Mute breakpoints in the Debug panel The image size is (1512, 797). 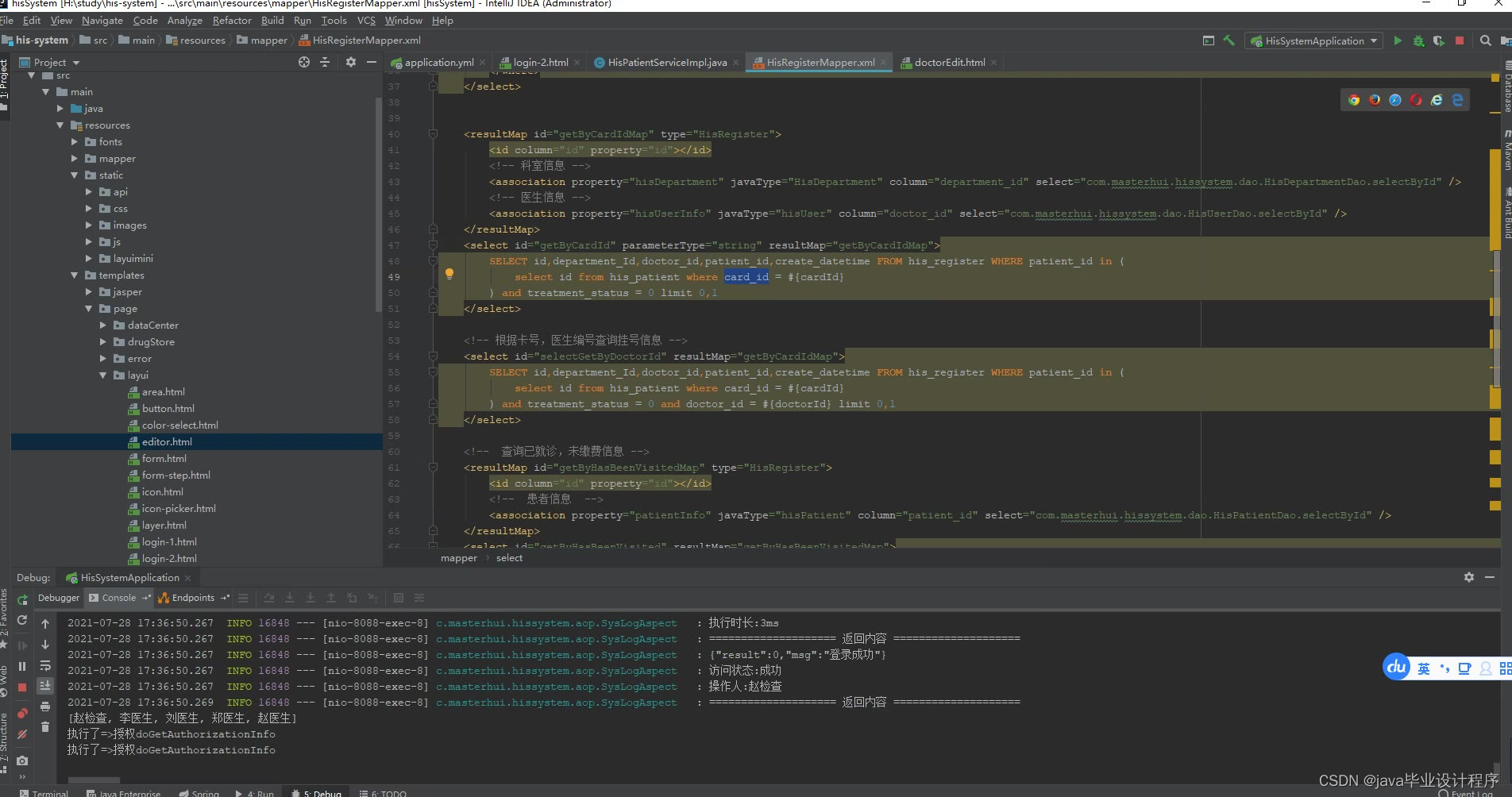coord(22,734)
